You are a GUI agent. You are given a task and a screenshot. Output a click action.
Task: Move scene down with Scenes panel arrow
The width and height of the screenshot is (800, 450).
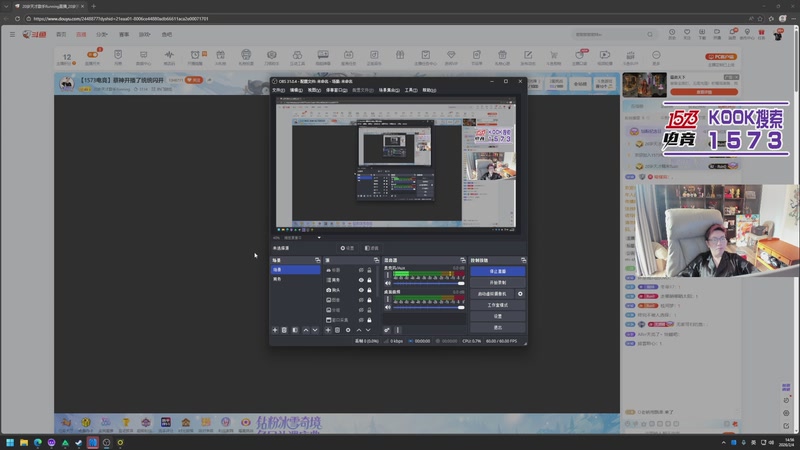315,330
